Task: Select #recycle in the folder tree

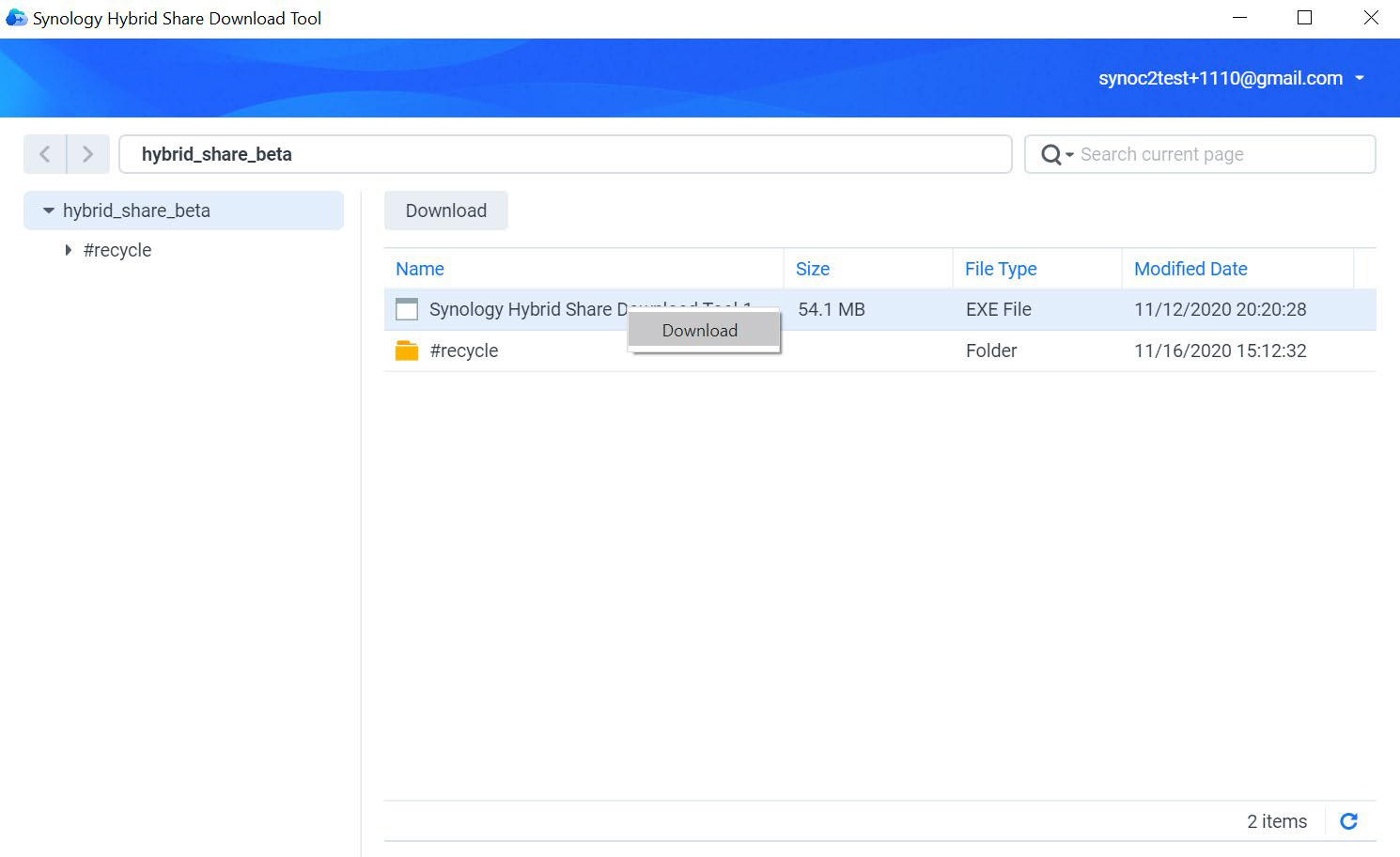Action: [x=117, y=250]
